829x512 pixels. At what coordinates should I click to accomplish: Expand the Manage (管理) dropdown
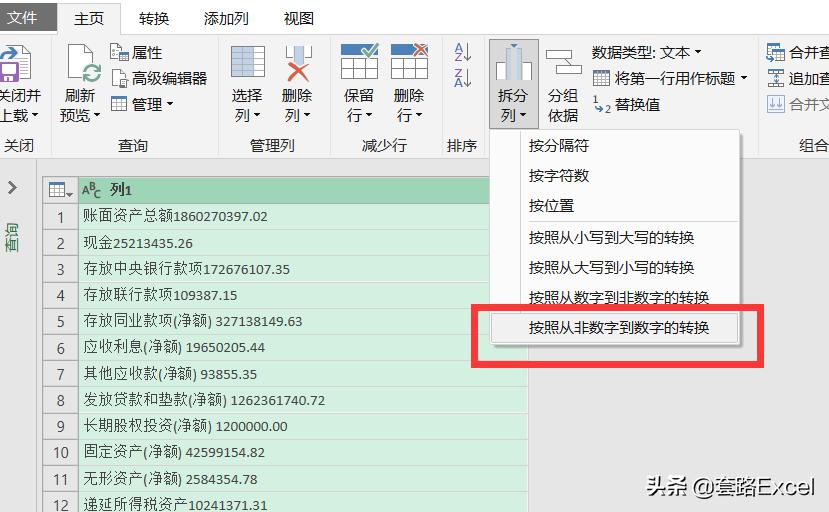[x=170, y=104]
